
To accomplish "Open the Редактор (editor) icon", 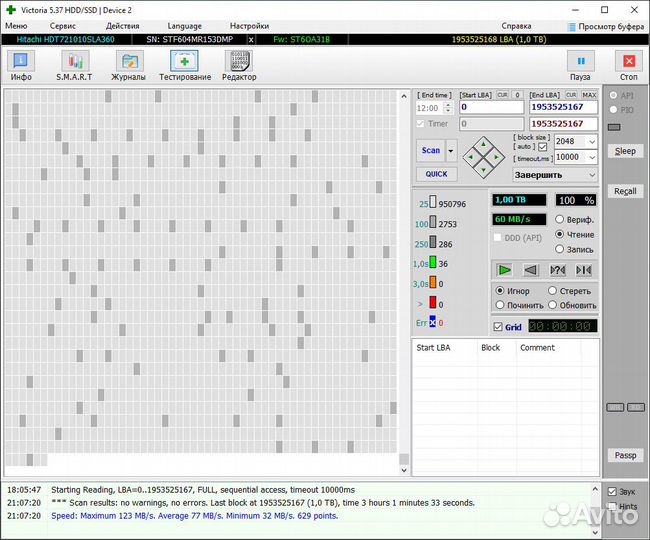I will click(238, 65).
